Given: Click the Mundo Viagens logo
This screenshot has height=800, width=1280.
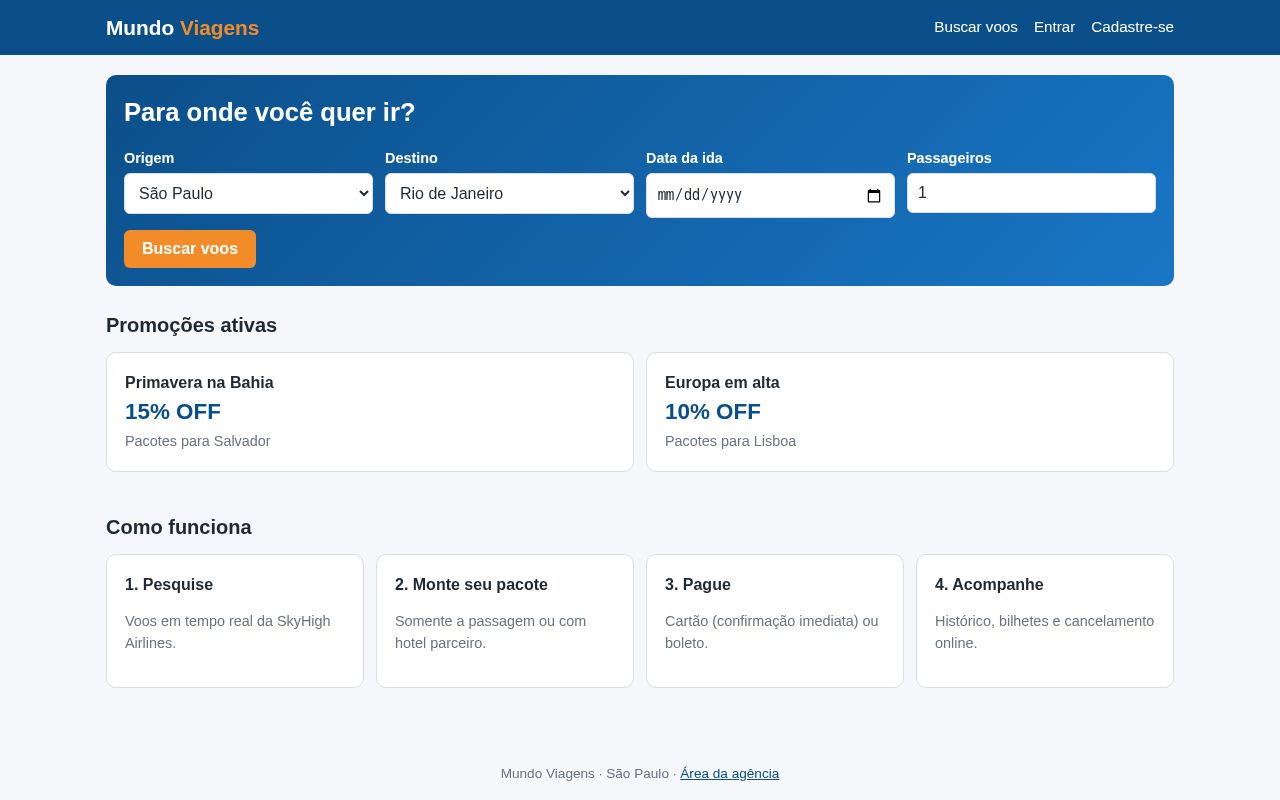Looking at the screenshot, I should pos(182,28).
